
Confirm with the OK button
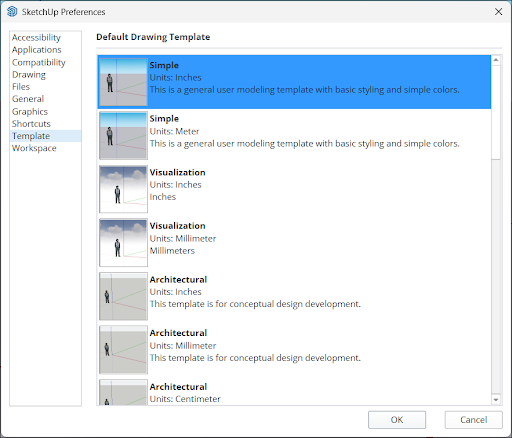click(397, 420)
